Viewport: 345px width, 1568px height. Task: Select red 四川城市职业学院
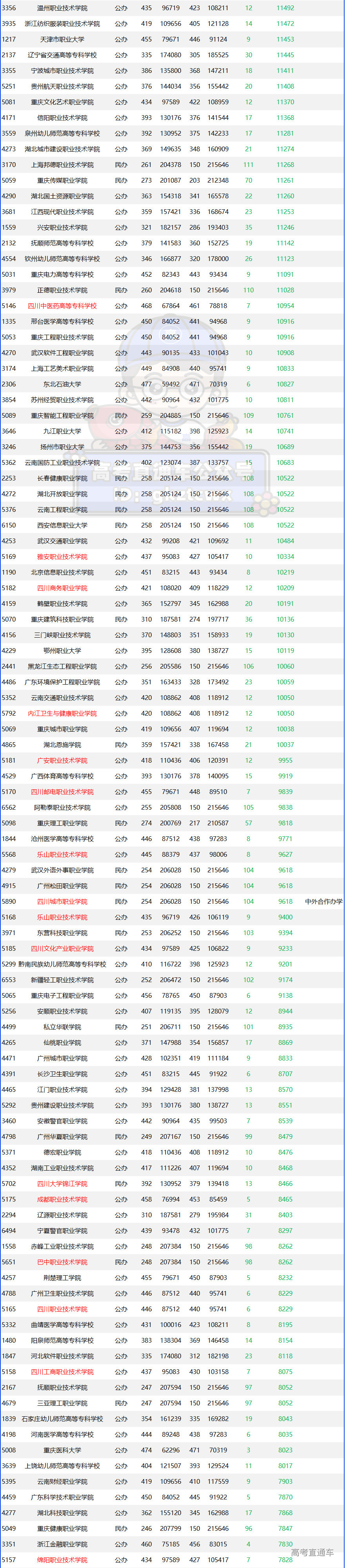click(62, 902)
